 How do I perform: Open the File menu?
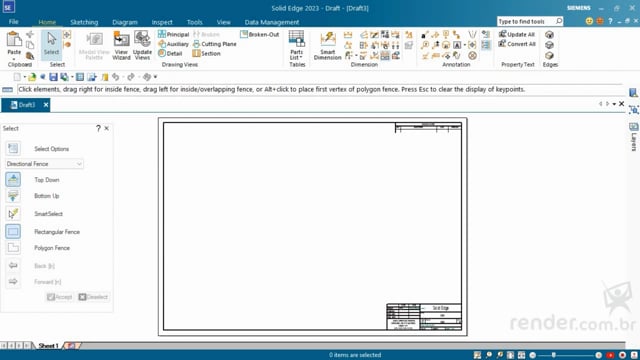[x=13, y=22]
